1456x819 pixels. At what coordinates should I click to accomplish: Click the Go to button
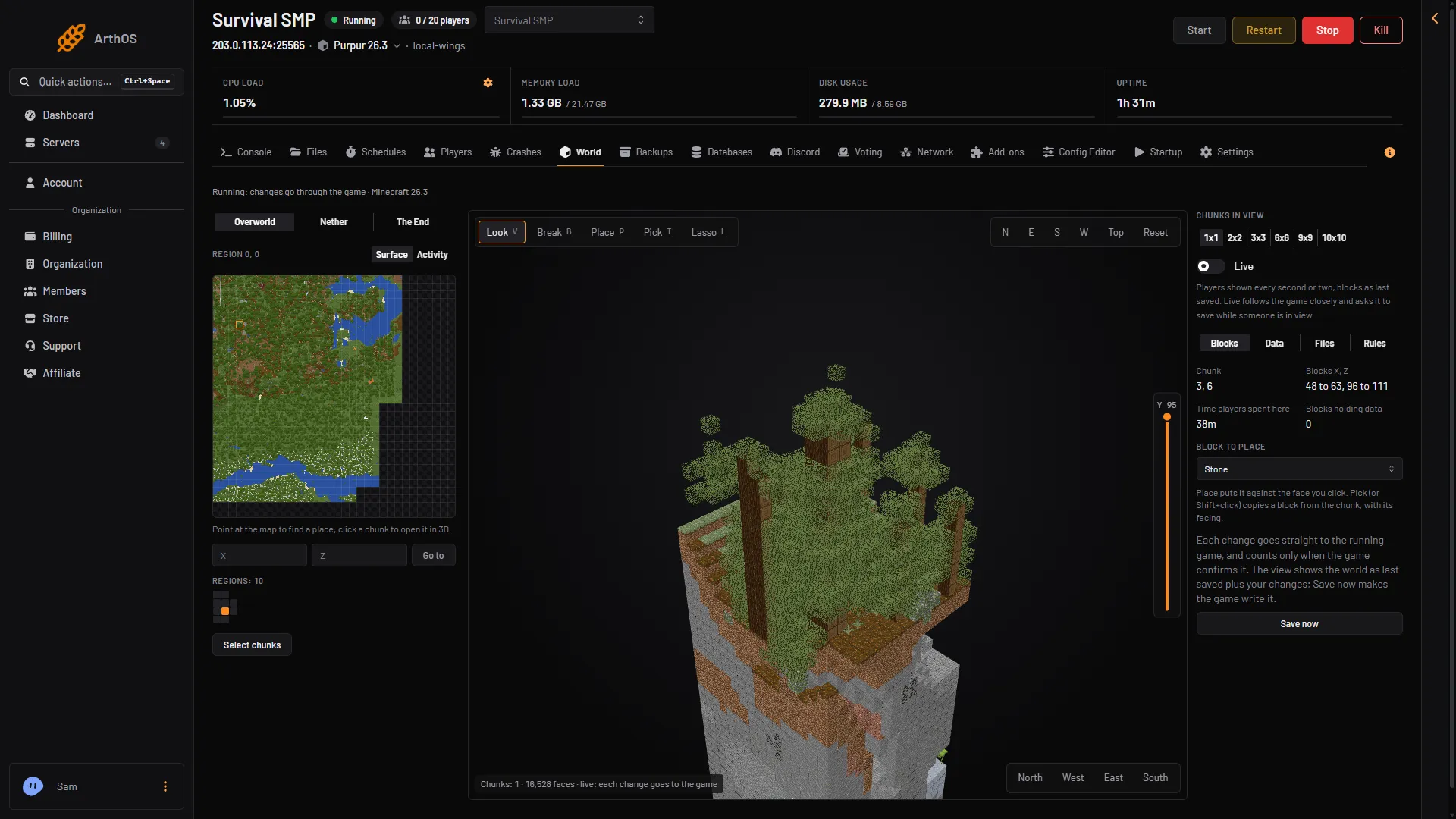(x=433, y=556)
